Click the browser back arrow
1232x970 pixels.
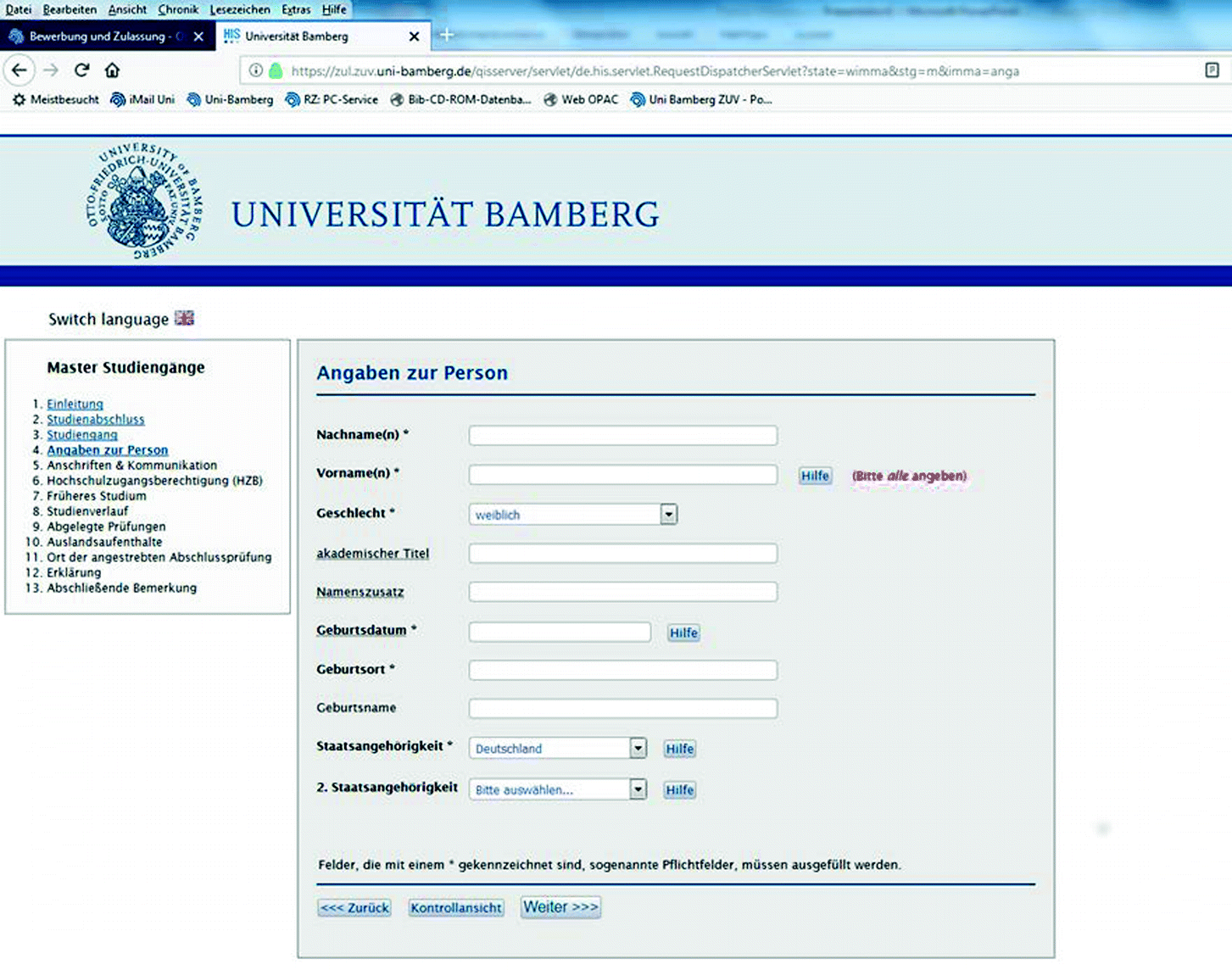20,70
